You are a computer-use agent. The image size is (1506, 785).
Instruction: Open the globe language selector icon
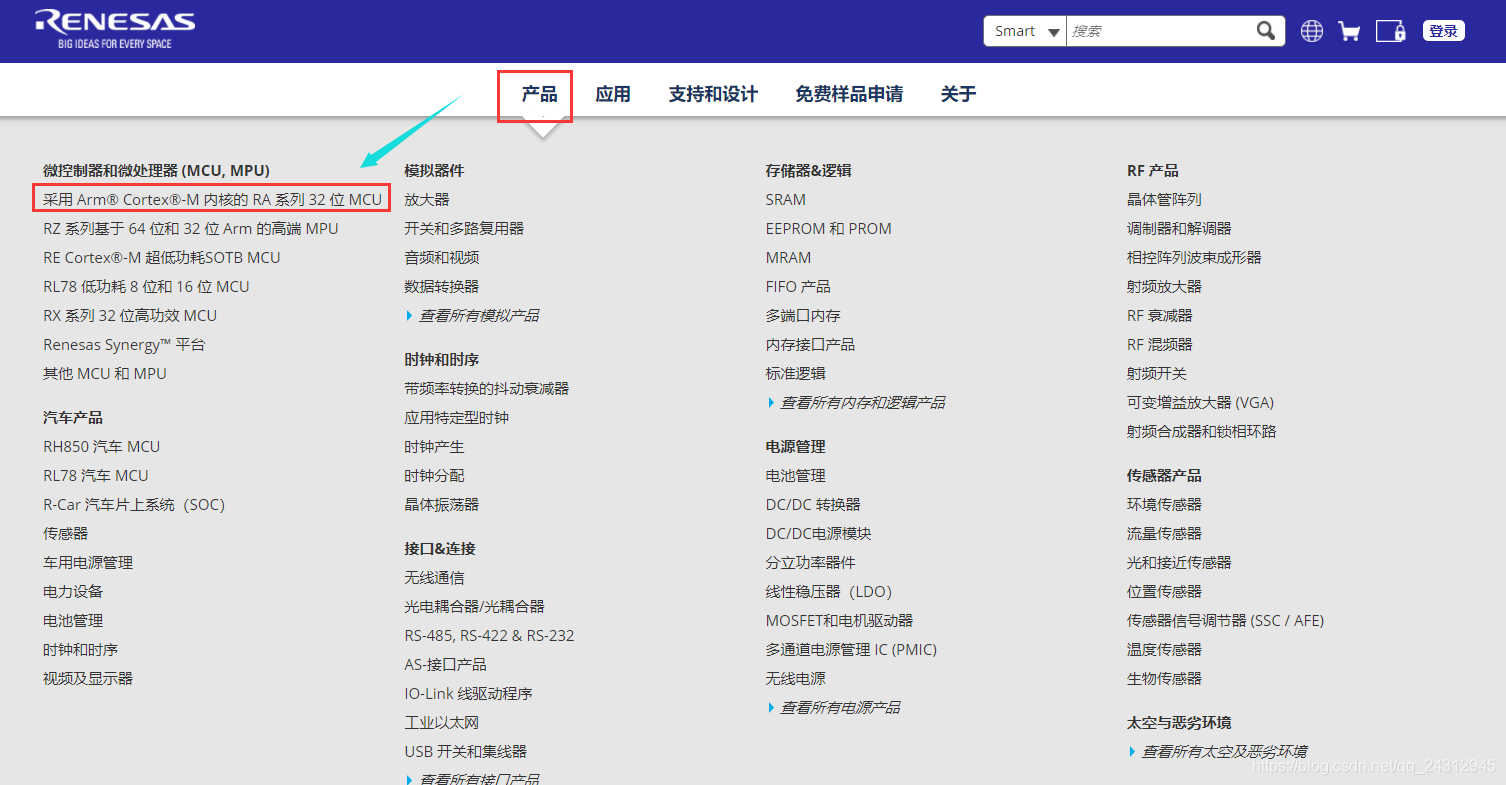[1310, 30]
